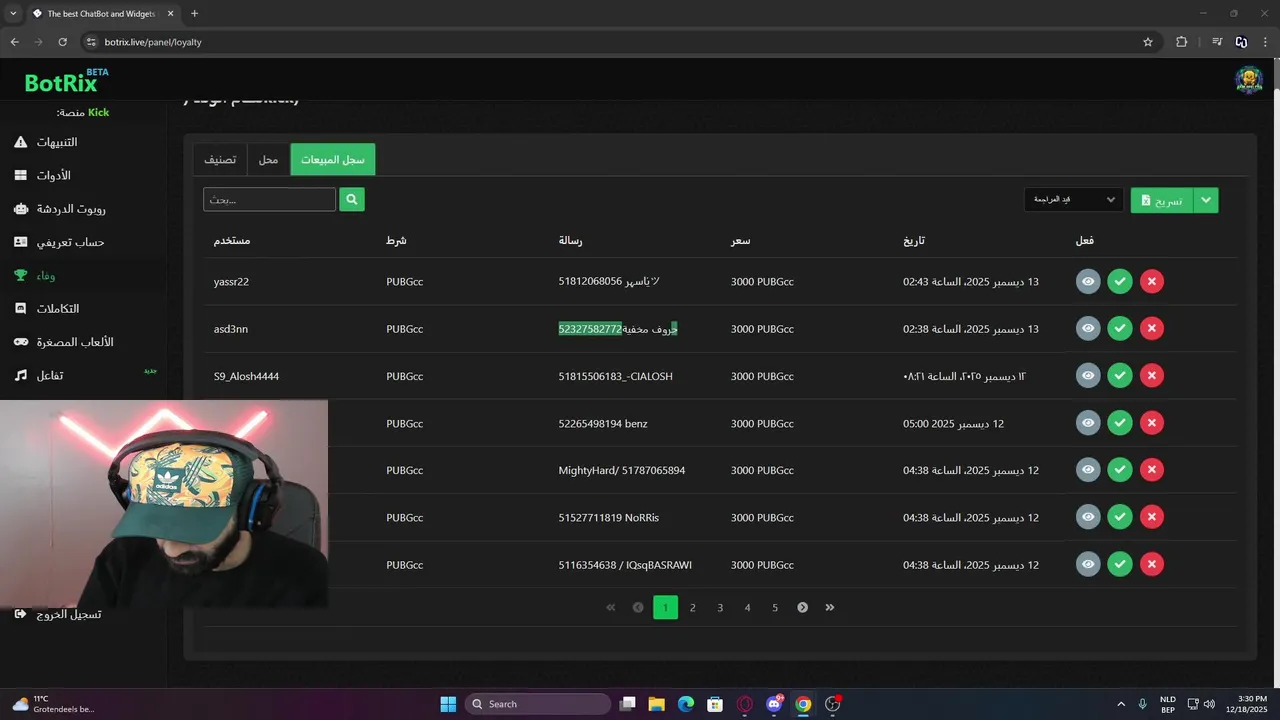The image size is (1280, 720).
Task: Approve the NoRRis sale row
Action: click(x=1120, y=518)
